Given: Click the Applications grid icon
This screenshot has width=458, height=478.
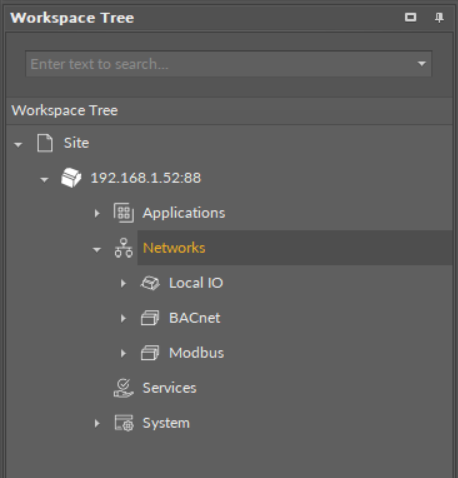Looking at the screenshot, I should tap(124, 213).
